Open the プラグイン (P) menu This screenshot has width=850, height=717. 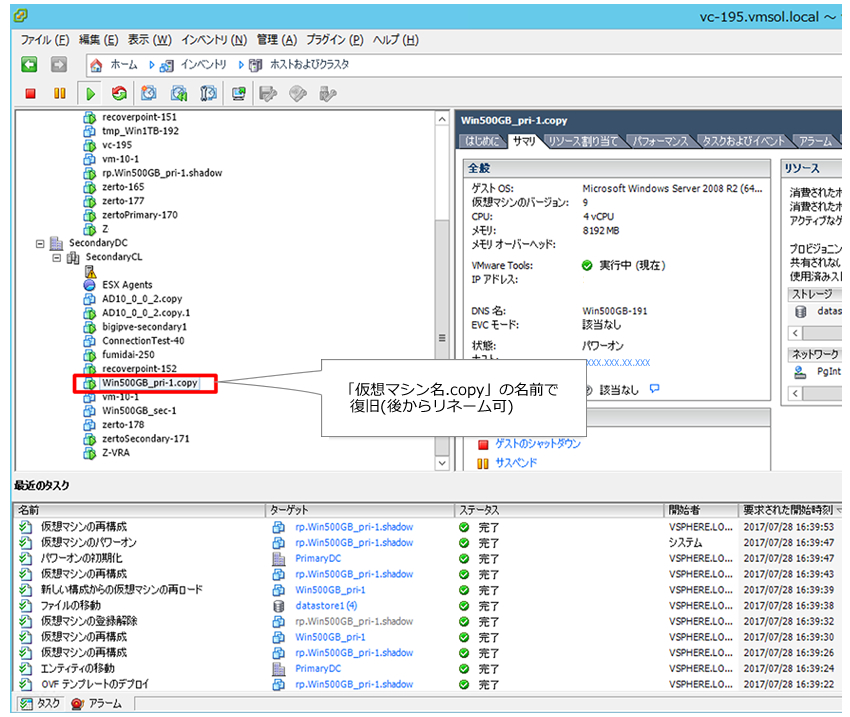point(334,40)
